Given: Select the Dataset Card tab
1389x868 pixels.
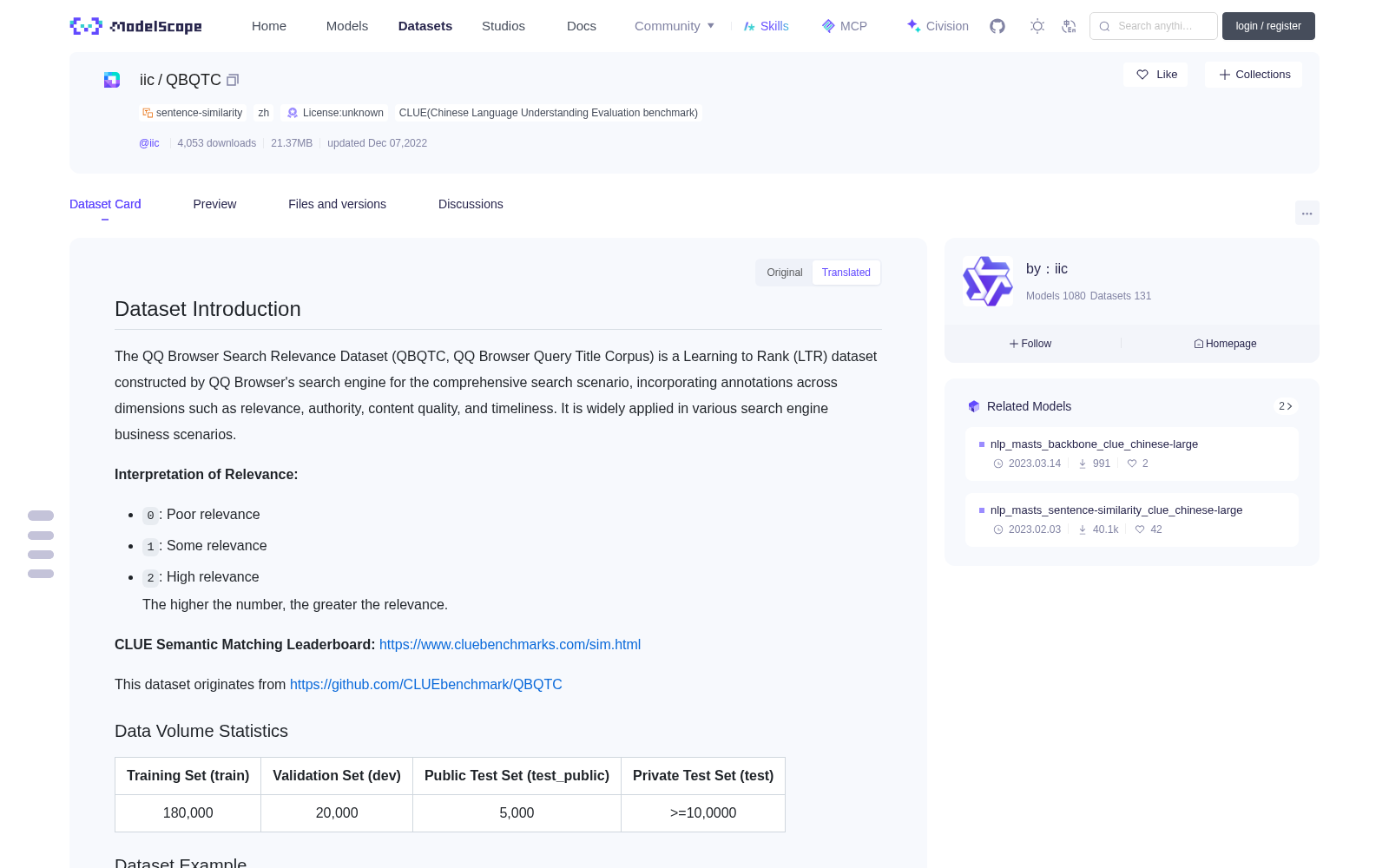Looking at the screenshot, I should 105,204.
